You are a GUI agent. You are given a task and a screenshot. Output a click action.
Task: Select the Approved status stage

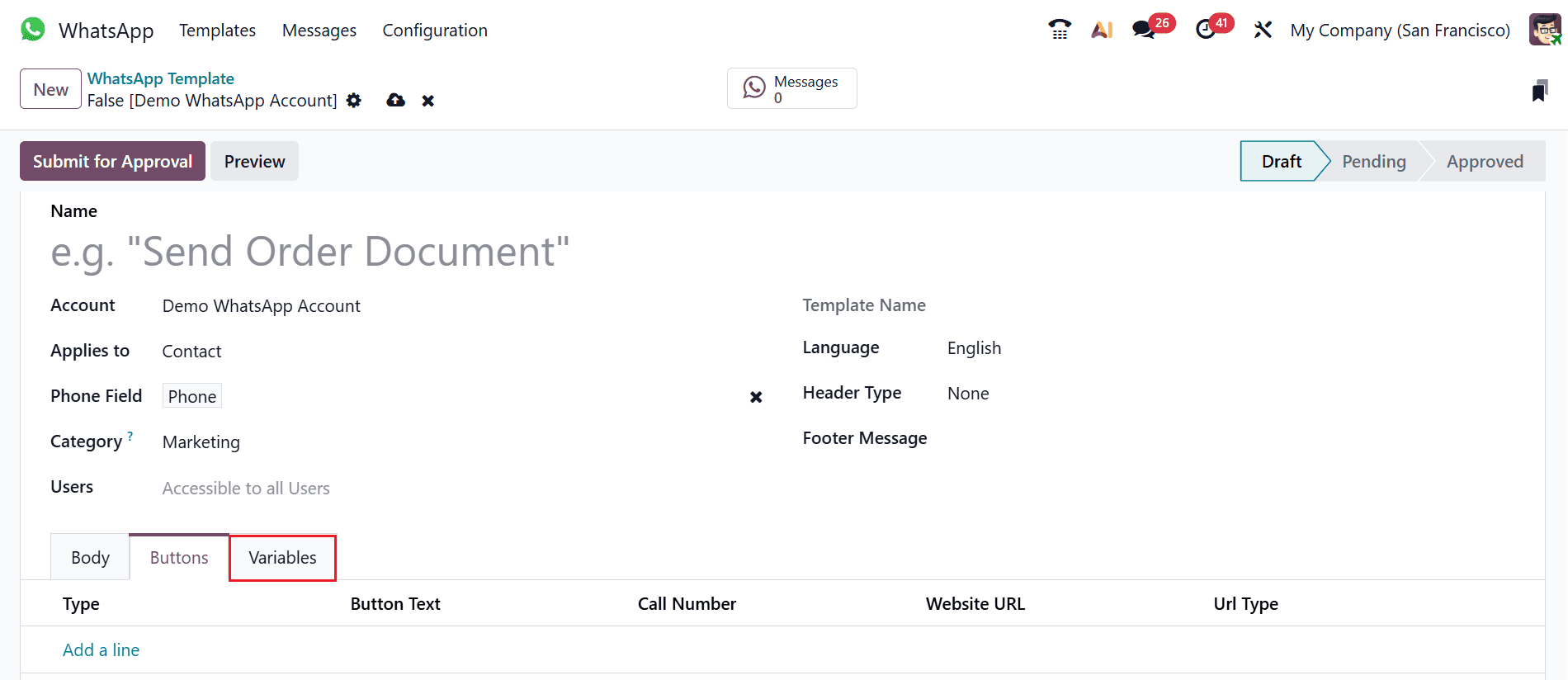tap(1485, 161)
